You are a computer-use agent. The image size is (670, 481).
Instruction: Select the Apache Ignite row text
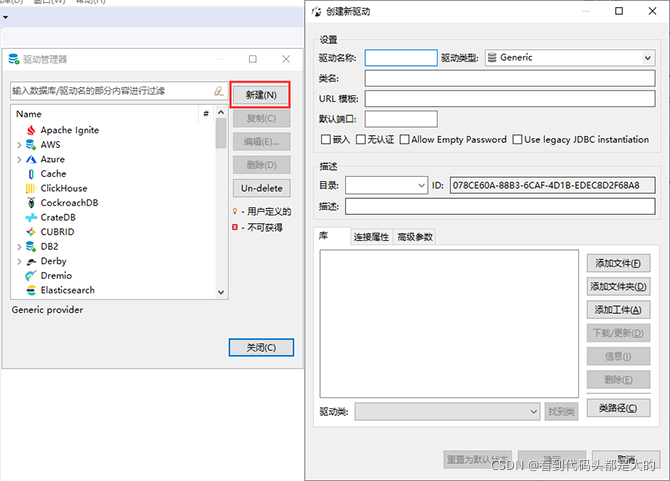(70, 130)
